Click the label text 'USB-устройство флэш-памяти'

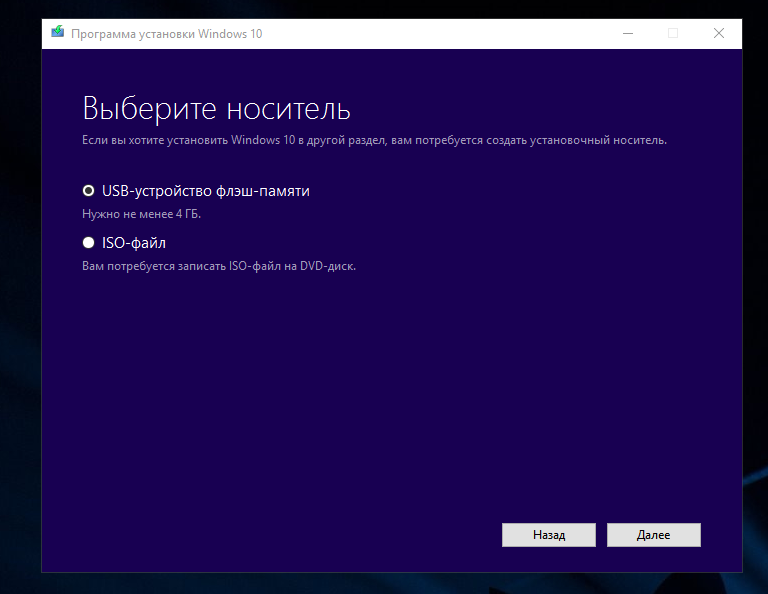click(x=206, y=191)
